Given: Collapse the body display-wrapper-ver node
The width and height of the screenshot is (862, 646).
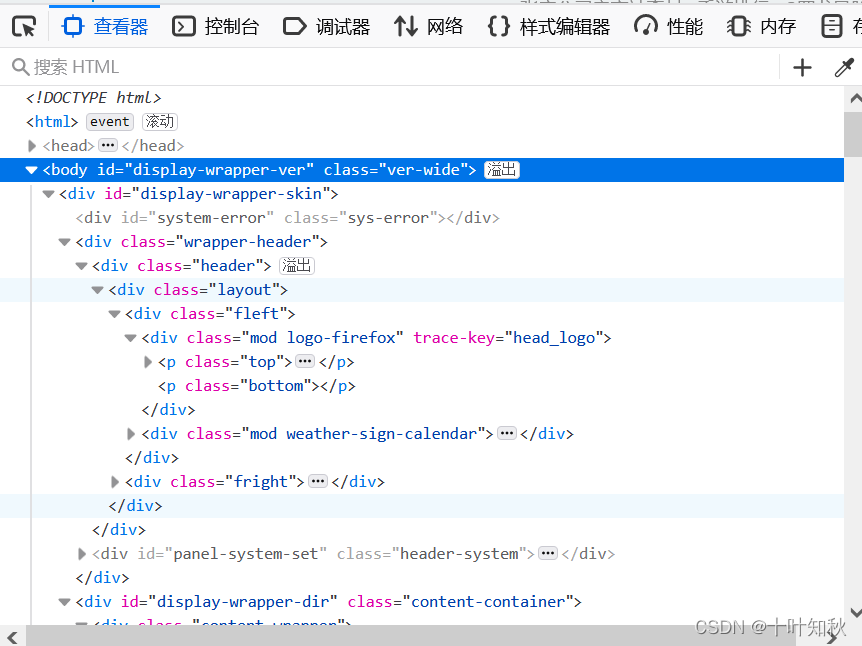Looking at the screenshot, I should 31,170.
